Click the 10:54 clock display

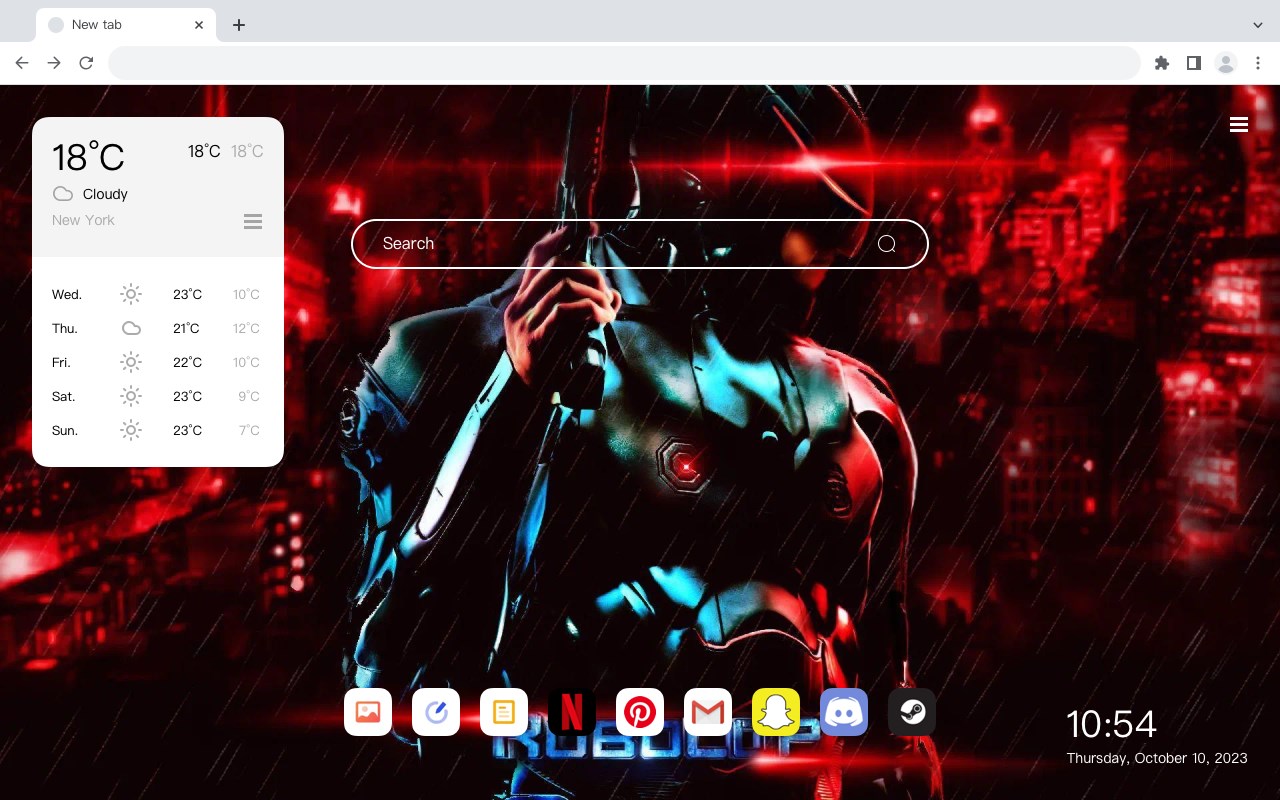1111,724
